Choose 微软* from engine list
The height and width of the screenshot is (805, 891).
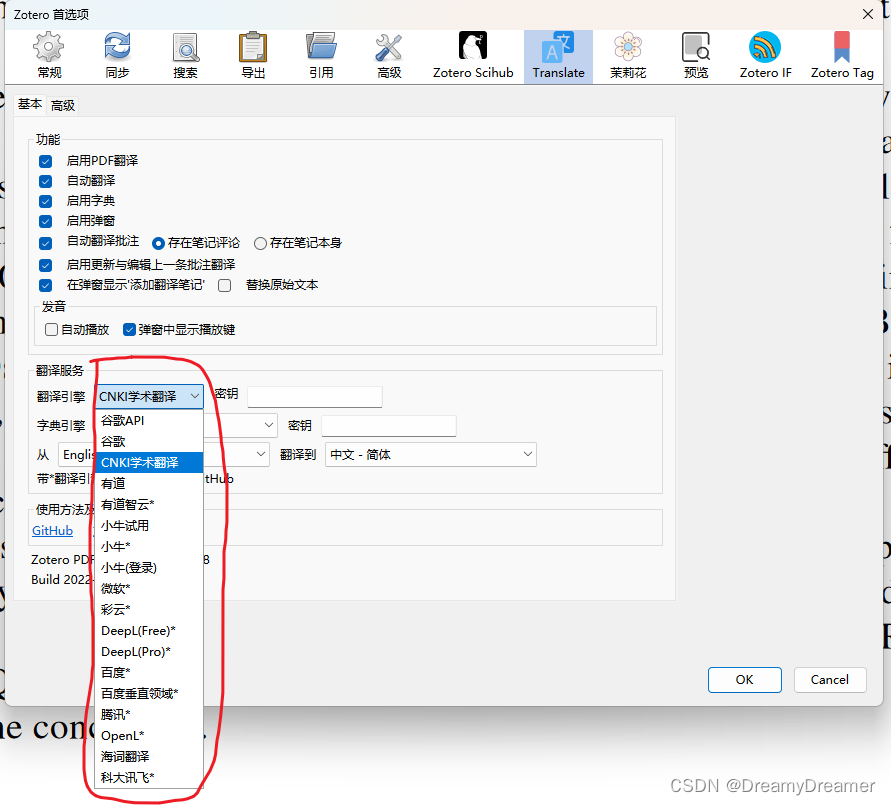coord(149,589)
